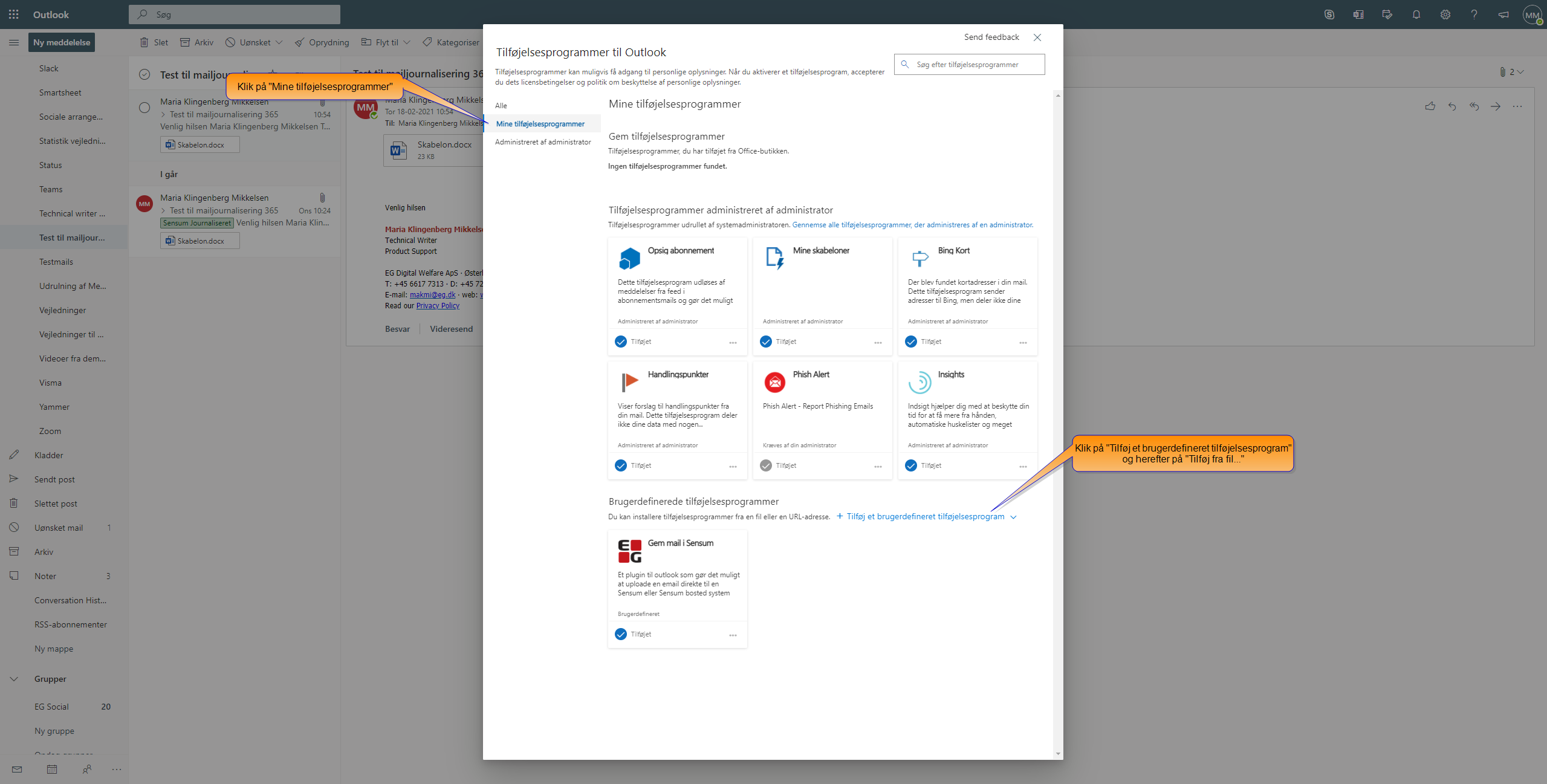
Task: Open the Privacy Policy link in the email
Action: point(438,305)
